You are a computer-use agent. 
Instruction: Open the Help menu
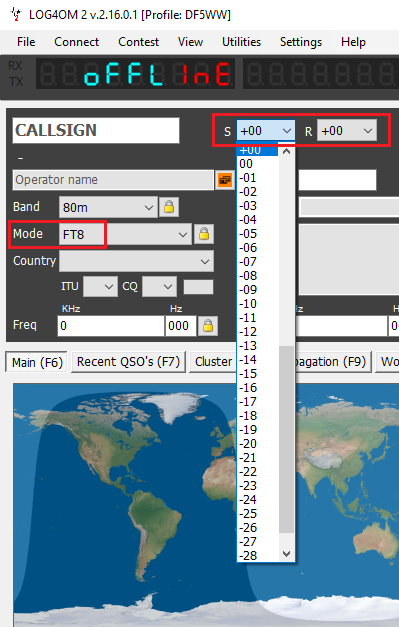[353, 42]
